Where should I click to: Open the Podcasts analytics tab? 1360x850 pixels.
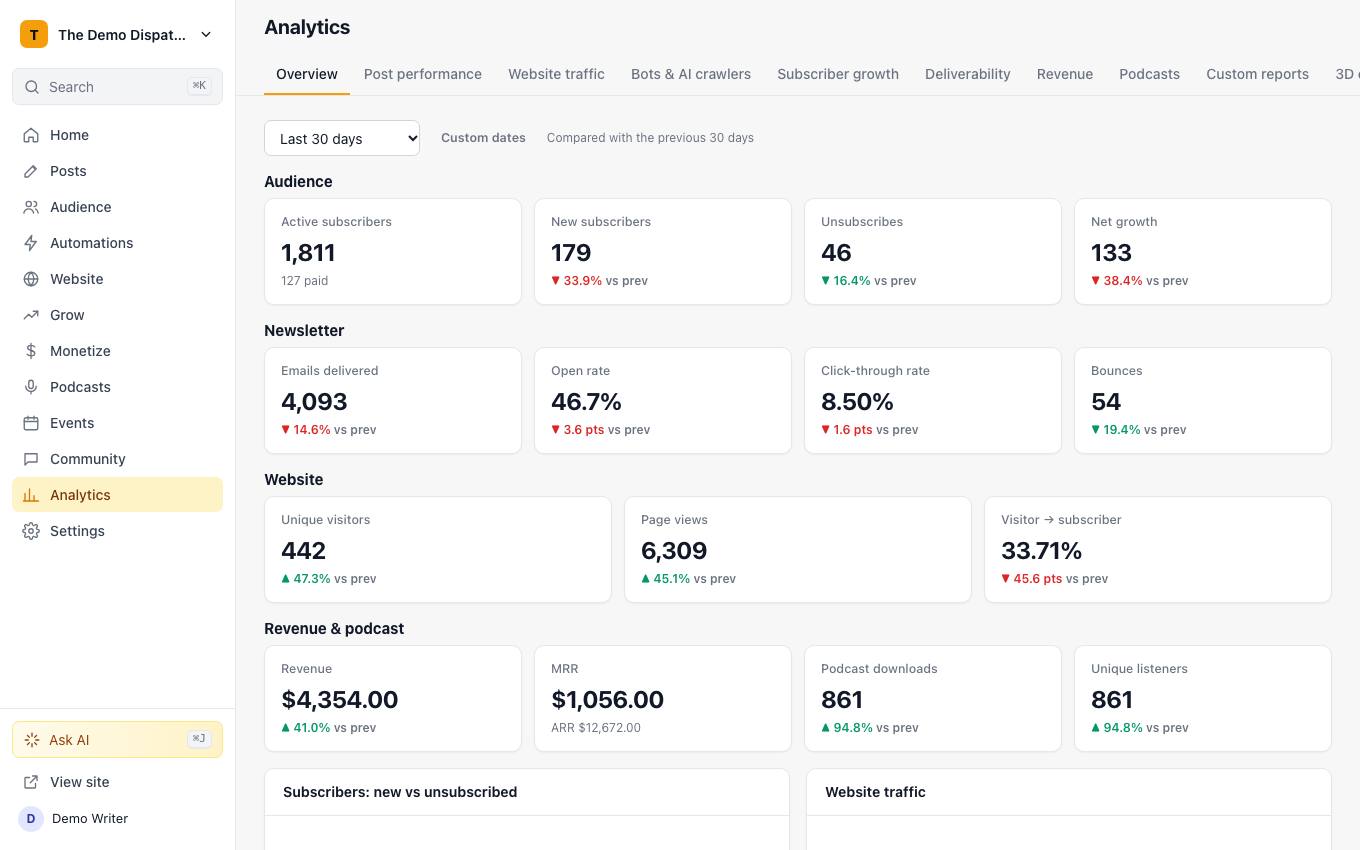tap(1149, 74)
